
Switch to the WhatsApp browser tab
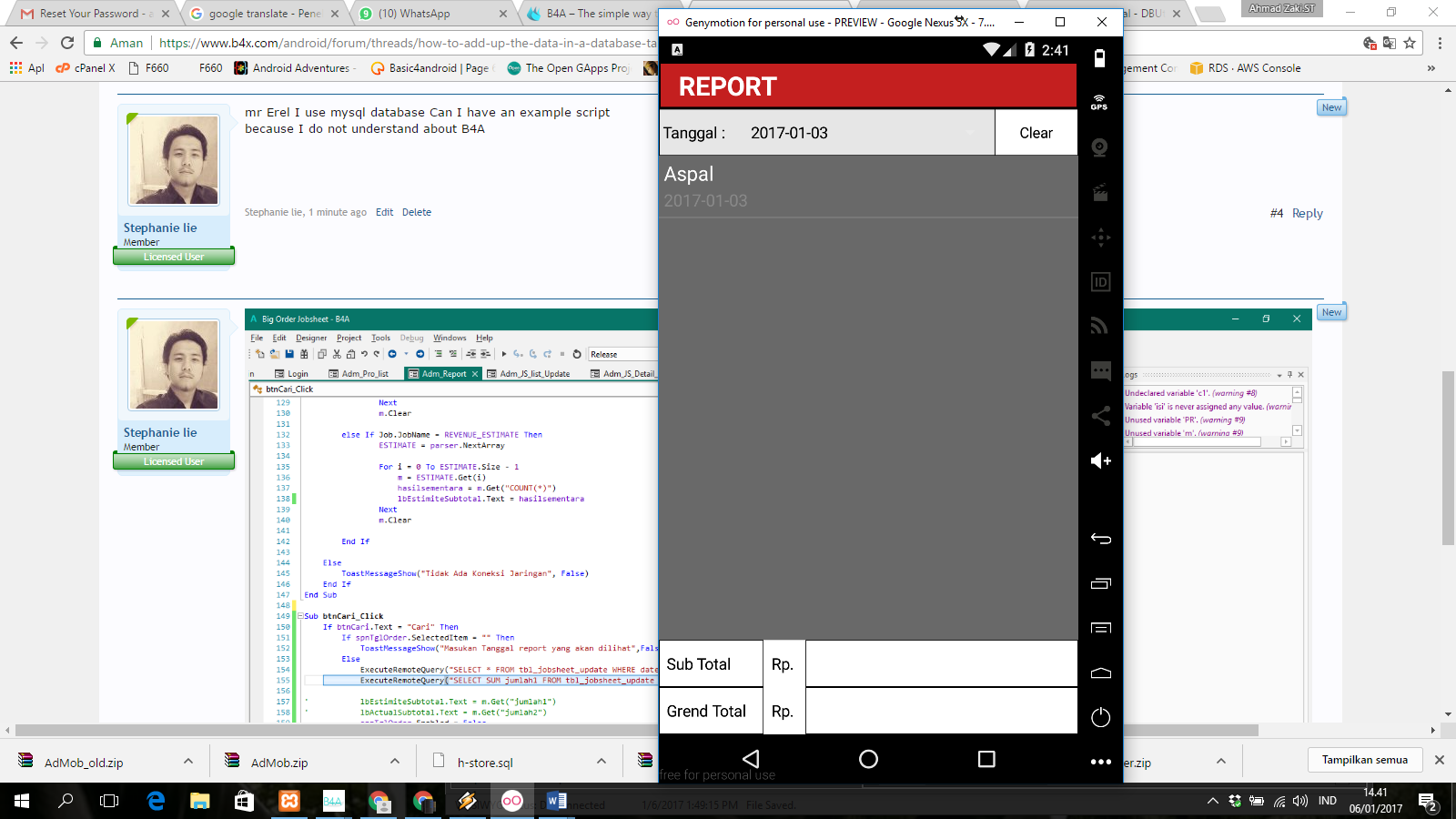[414, 14]
